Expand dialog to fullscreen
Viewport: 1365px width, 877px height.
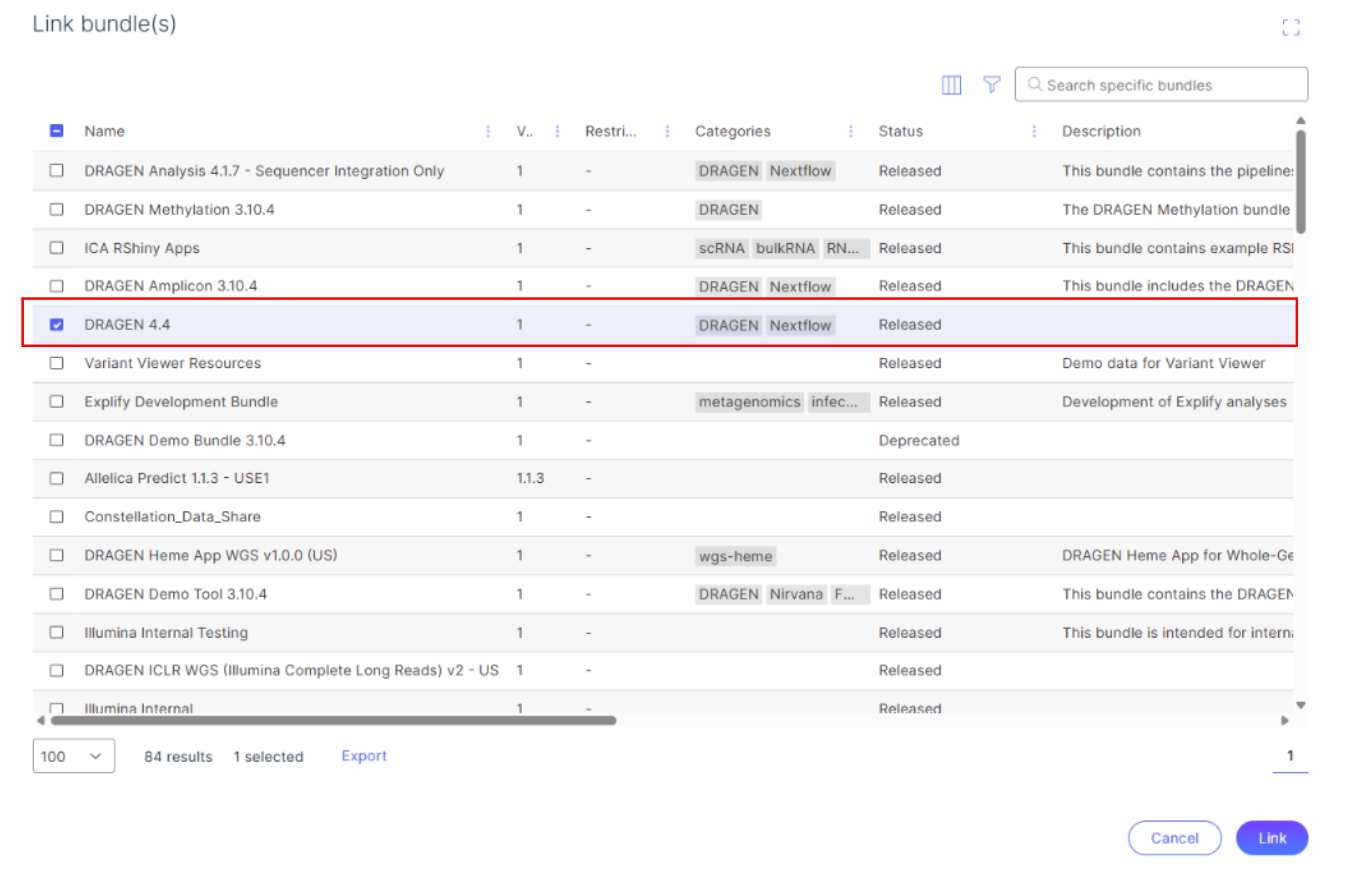point(1290,28)
